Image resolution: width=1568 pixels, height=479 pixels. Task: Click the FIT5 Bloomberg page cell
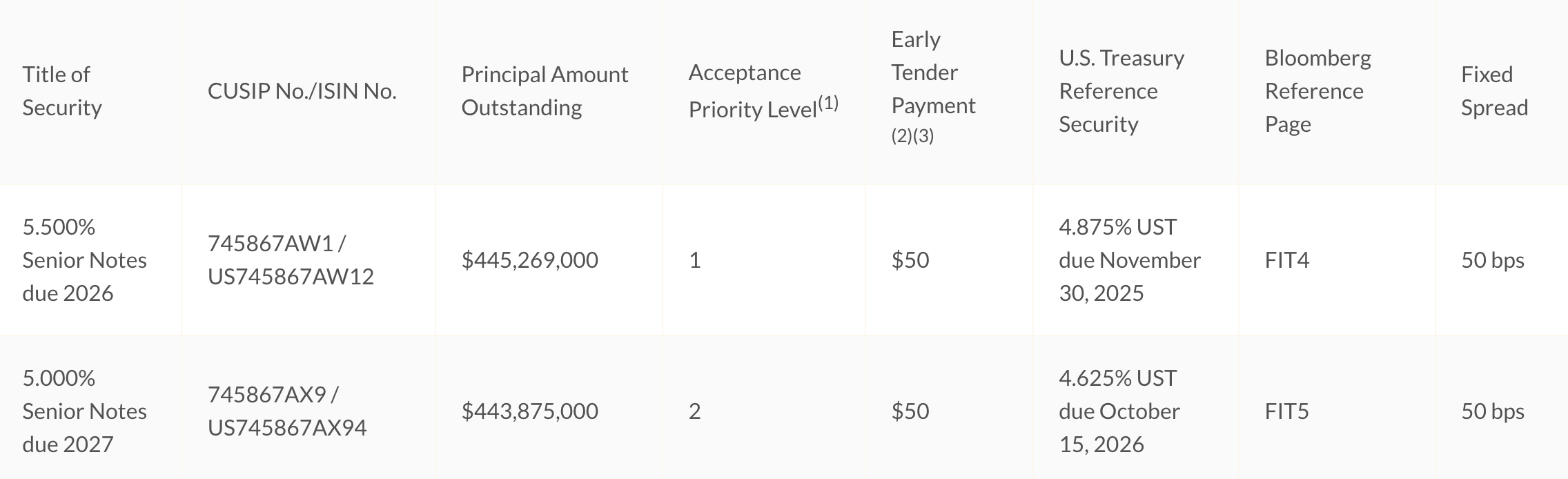[1286, 411]
